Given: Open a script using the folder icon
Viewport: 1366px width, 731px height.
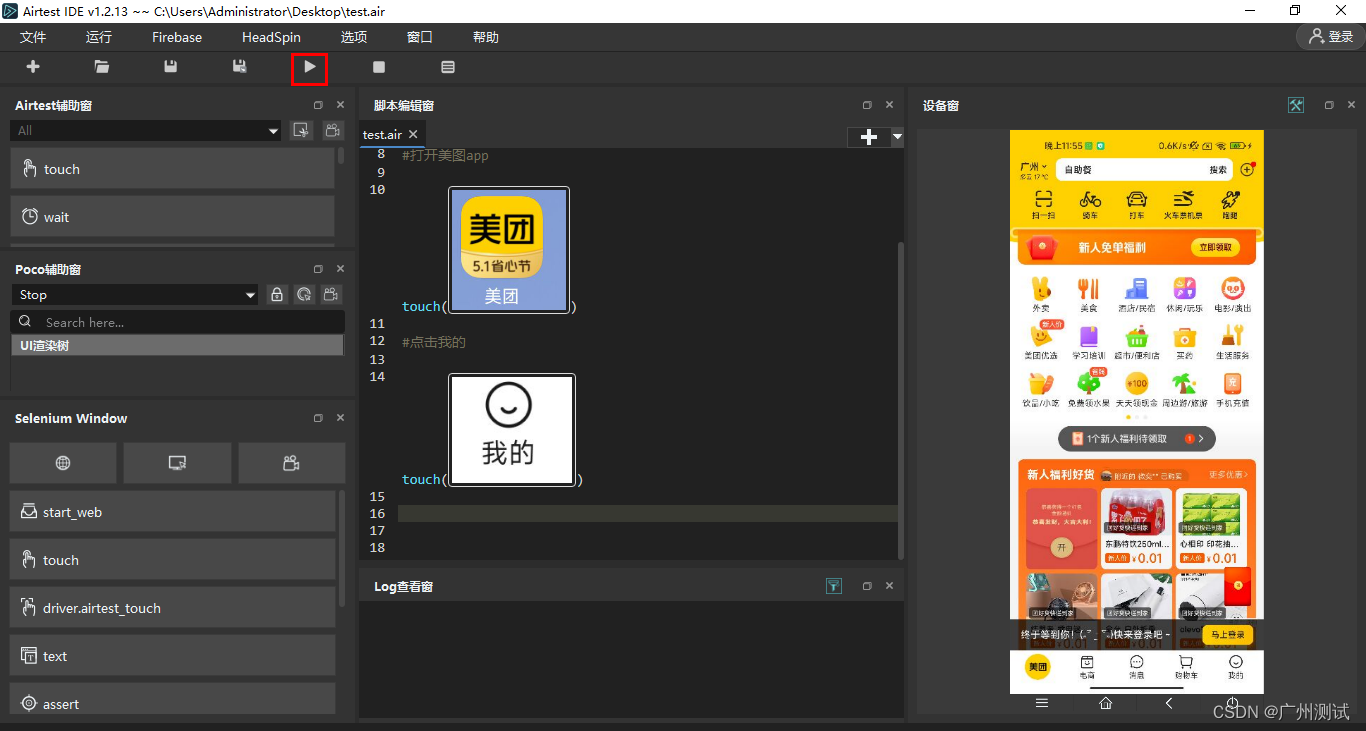Looking at the screenshot, I should pos(102,67).
